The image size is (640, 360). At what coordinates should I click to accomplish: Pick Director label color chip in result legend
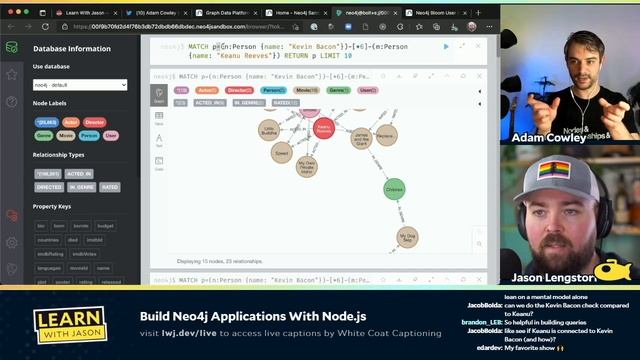point(239,90)
